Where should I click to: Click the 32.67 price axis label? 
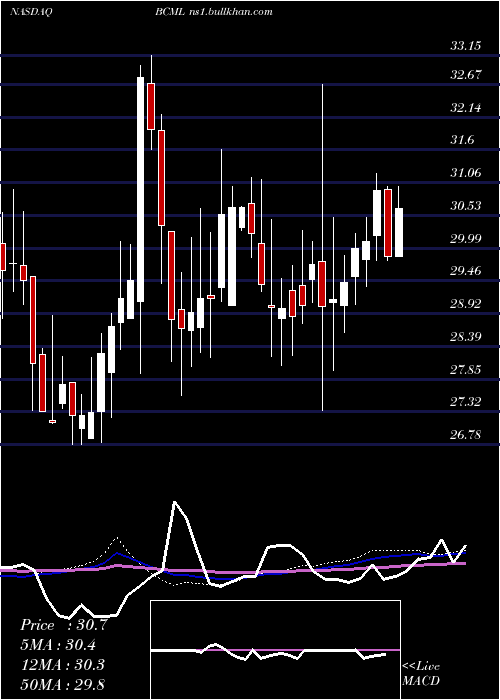[466, 75]
